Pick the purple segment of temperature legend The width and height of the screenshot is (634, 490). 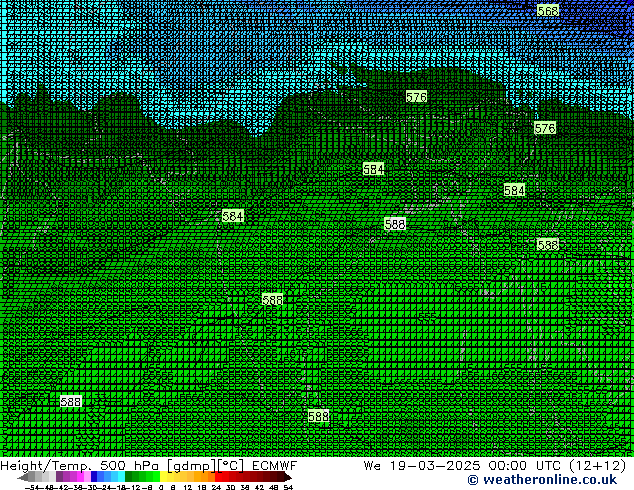(x=66, y=477)
